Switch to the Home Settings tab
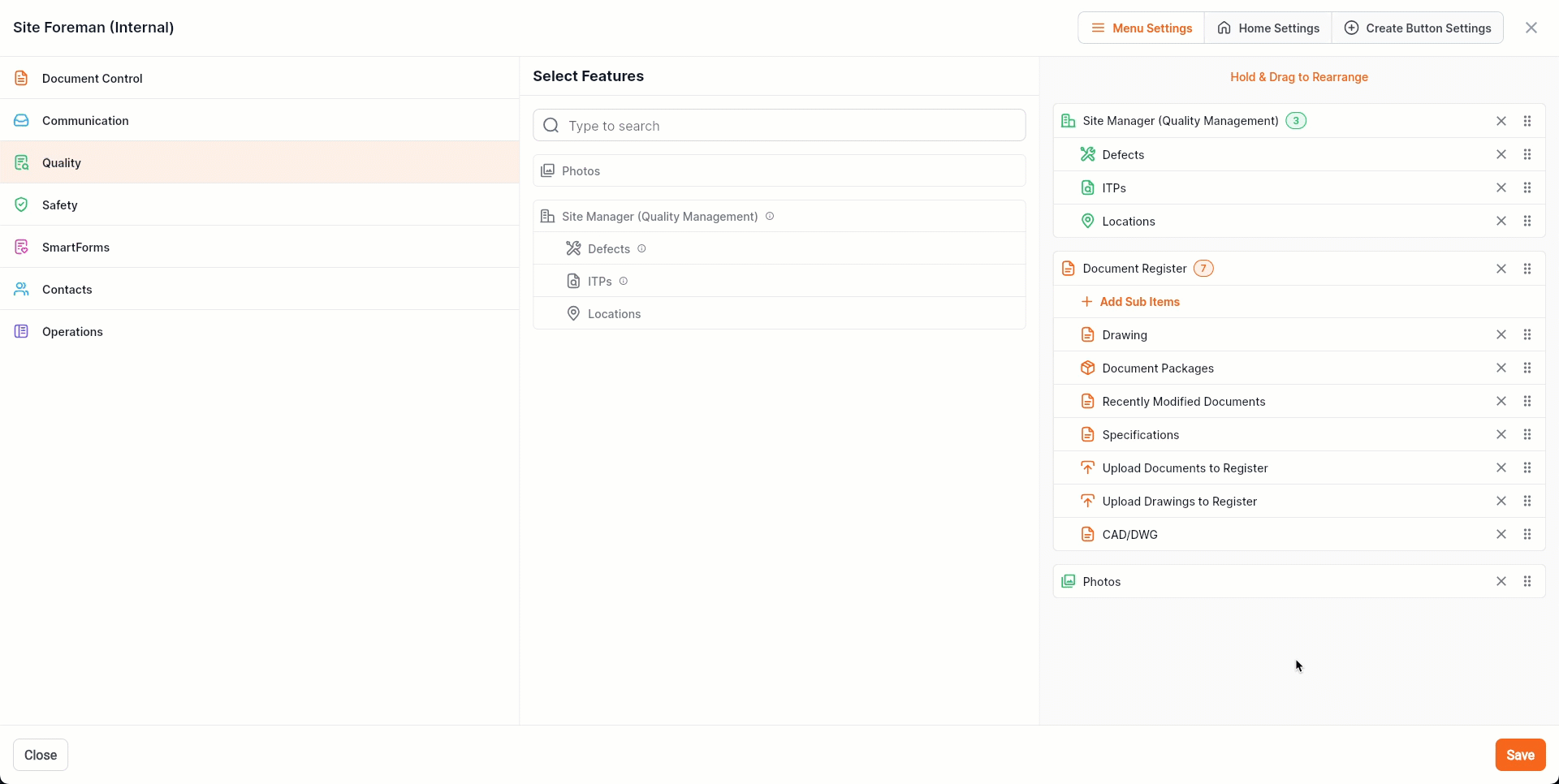 click(x=1267, y=28)
